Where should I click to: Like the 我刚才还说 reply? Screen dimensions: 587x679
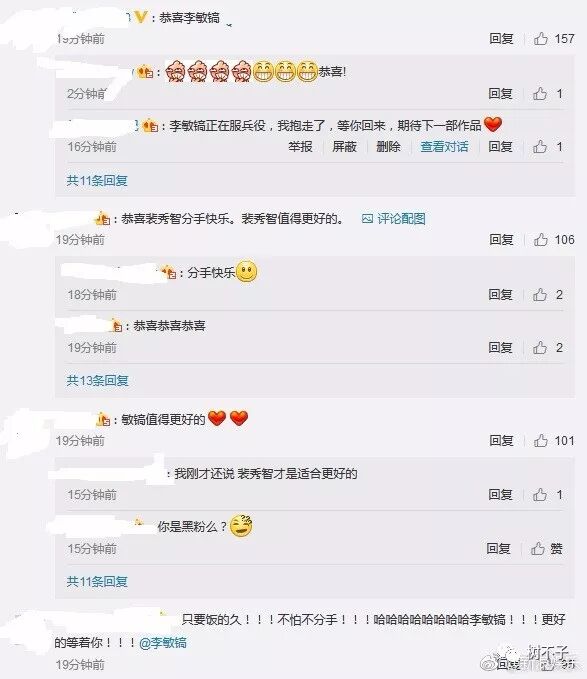tap(540, 495)
